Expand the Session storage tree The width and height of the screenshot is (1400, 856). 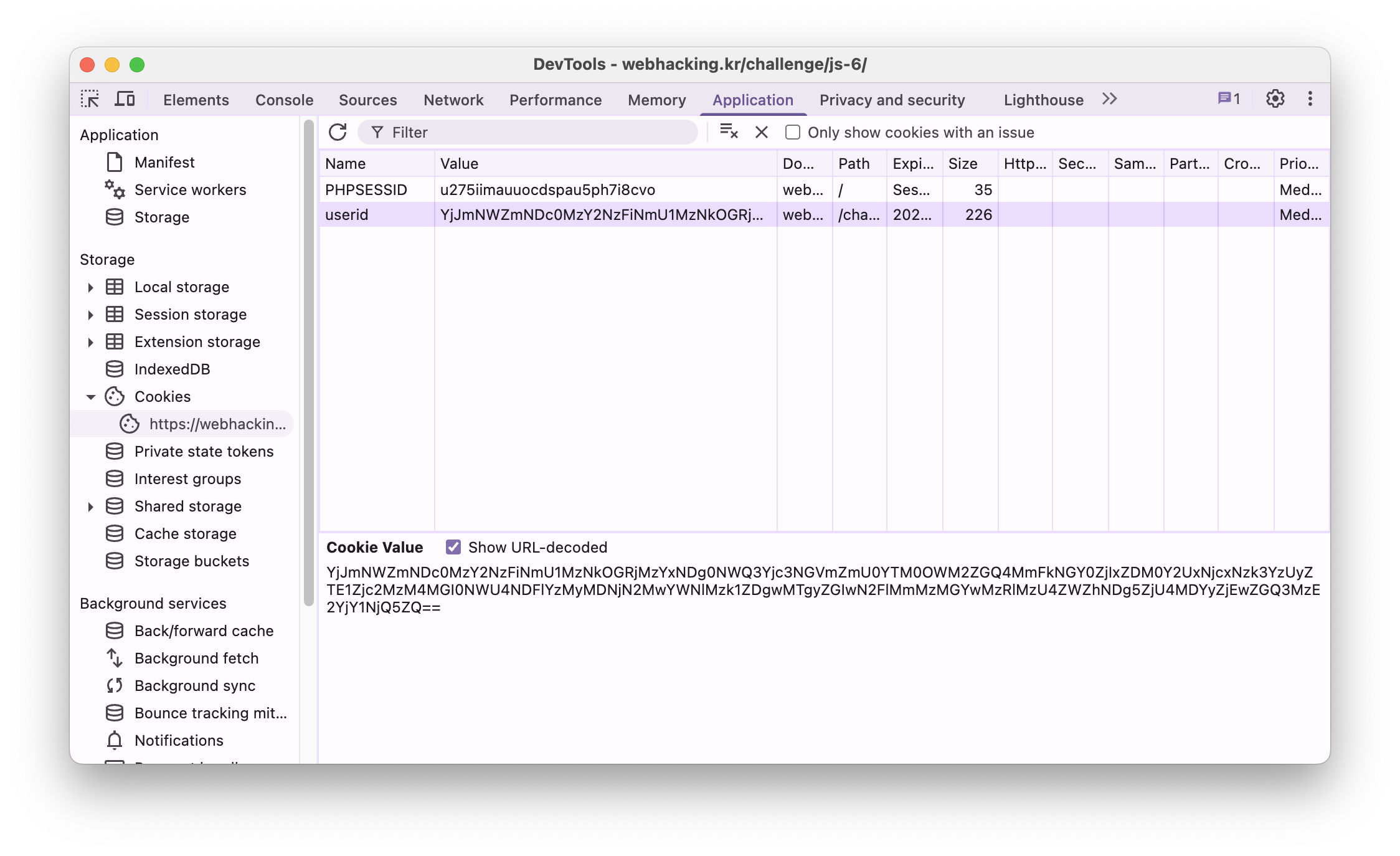point(91,315)
